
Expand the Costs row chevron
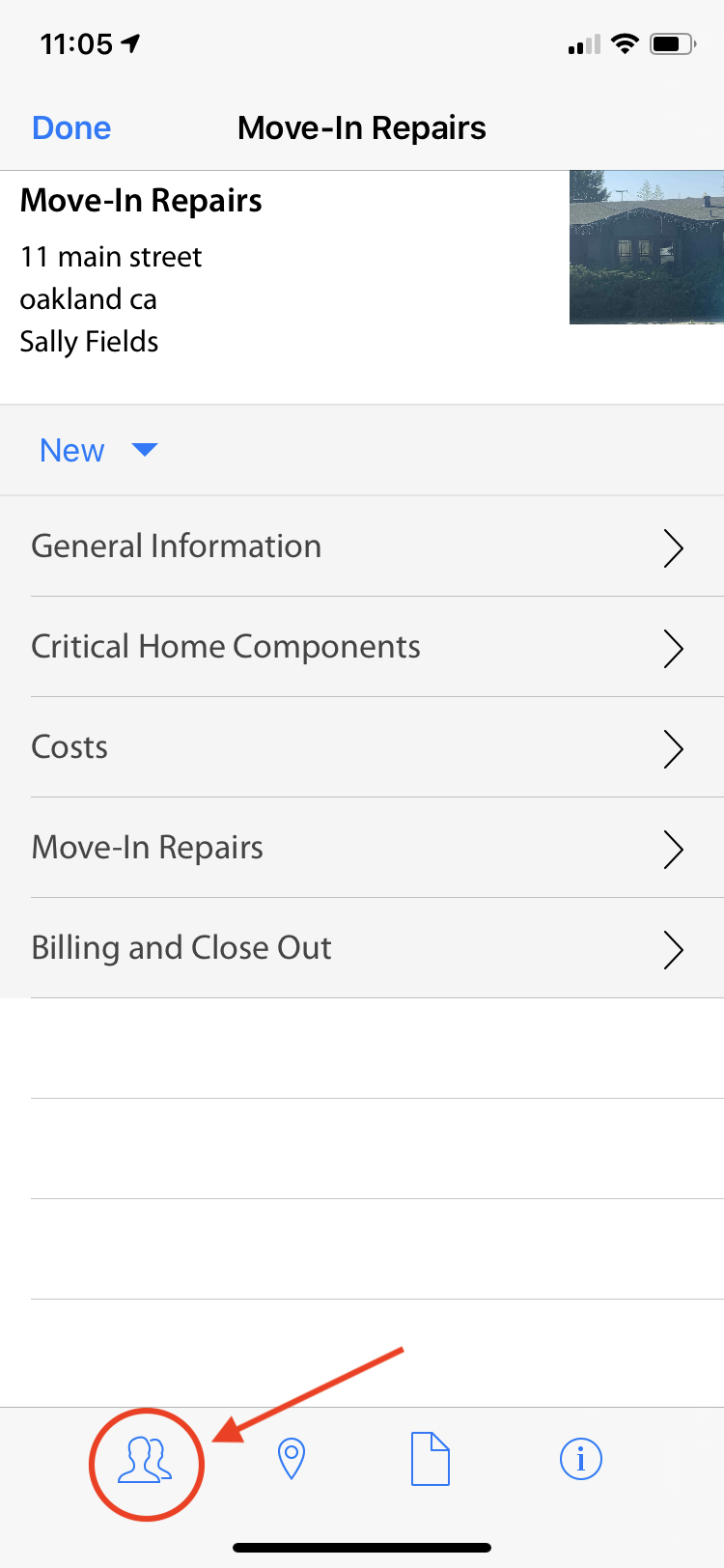point(673,748)
